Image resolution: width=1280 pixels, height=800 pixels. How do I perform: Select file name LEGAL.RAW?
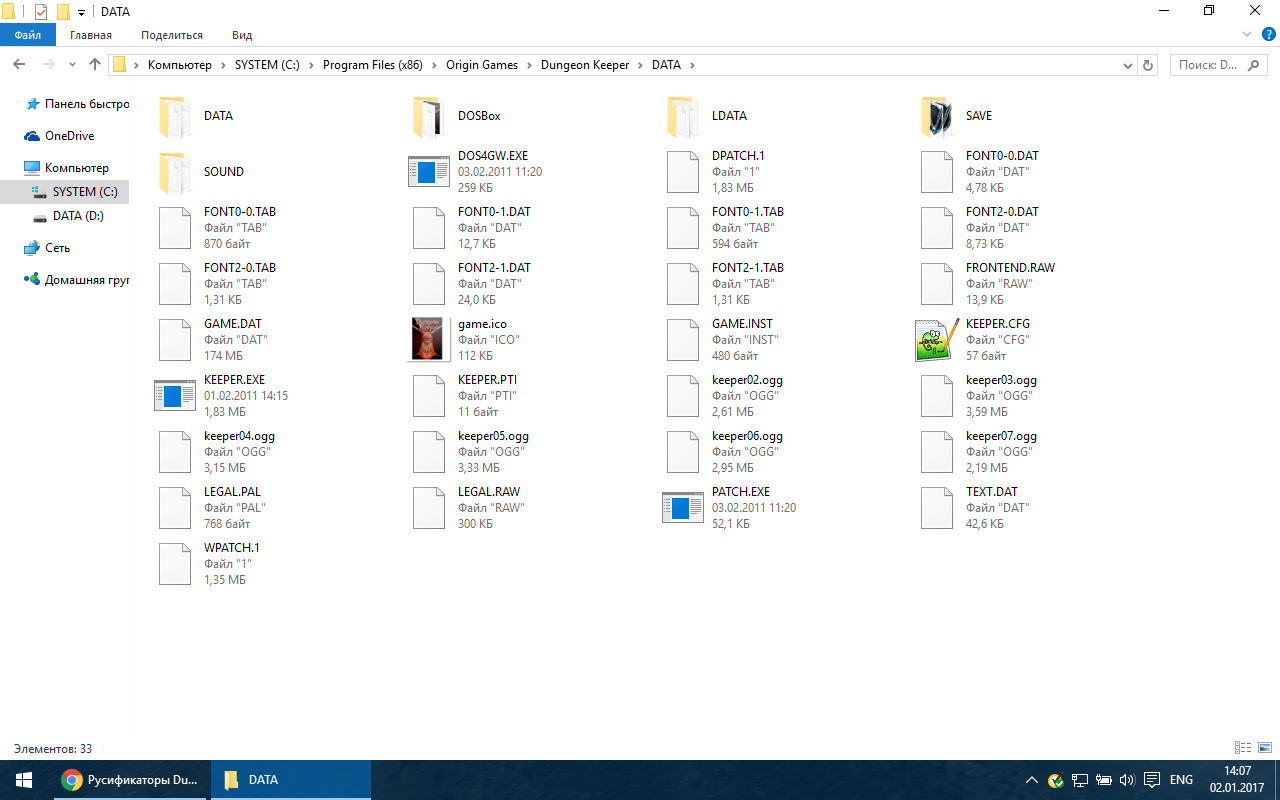coord(489,492)
